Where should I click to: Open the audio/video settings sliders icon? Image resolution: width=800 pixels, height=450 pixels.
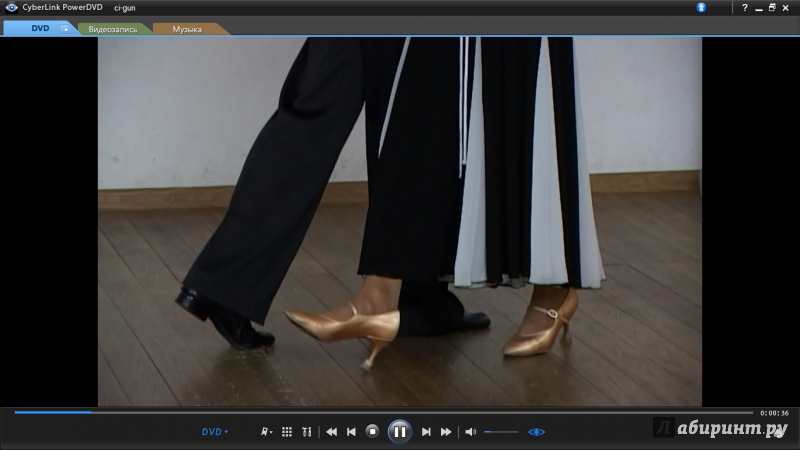307,431
